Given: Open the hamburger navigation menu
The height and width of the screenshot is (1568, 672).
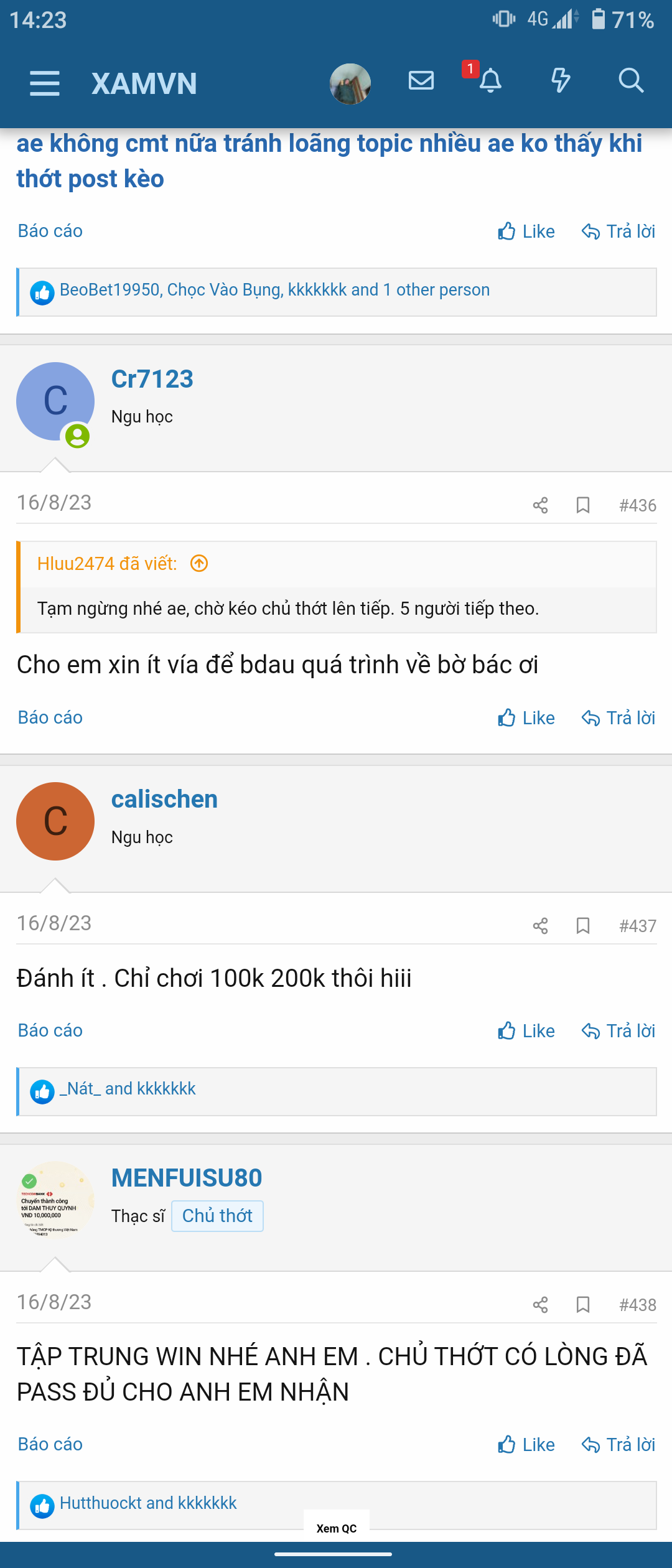Looking at the screenshot, I should click(x=44, y=84).
